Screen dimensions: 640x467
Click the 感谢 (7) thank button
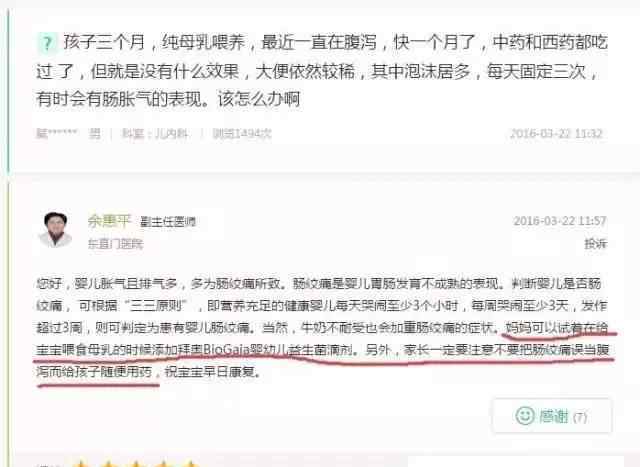click(x=552, y=416)
